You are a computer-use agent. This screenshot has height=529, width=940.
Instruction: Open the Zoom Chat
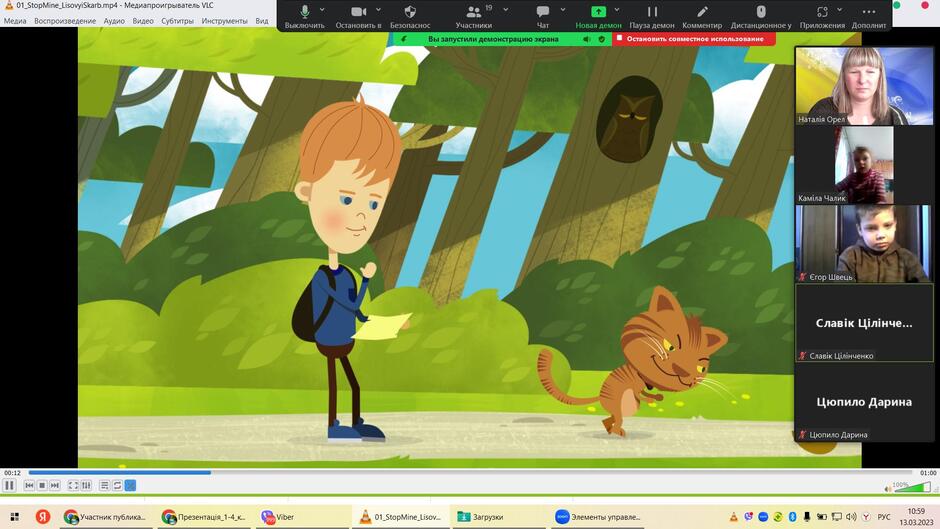click(543, 16)
